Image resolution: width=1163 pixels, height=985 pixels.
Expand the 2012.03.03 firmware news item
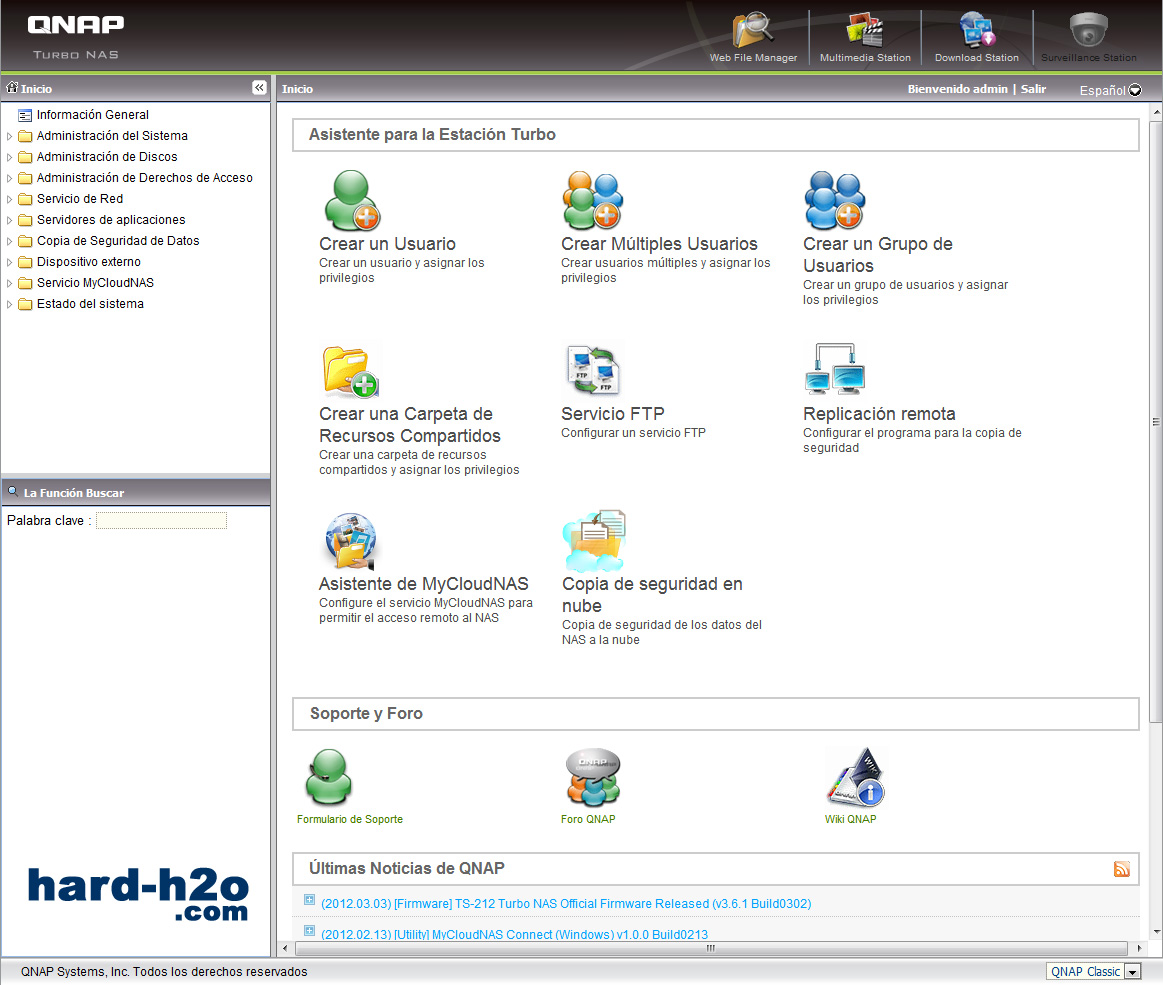point(309,900)
